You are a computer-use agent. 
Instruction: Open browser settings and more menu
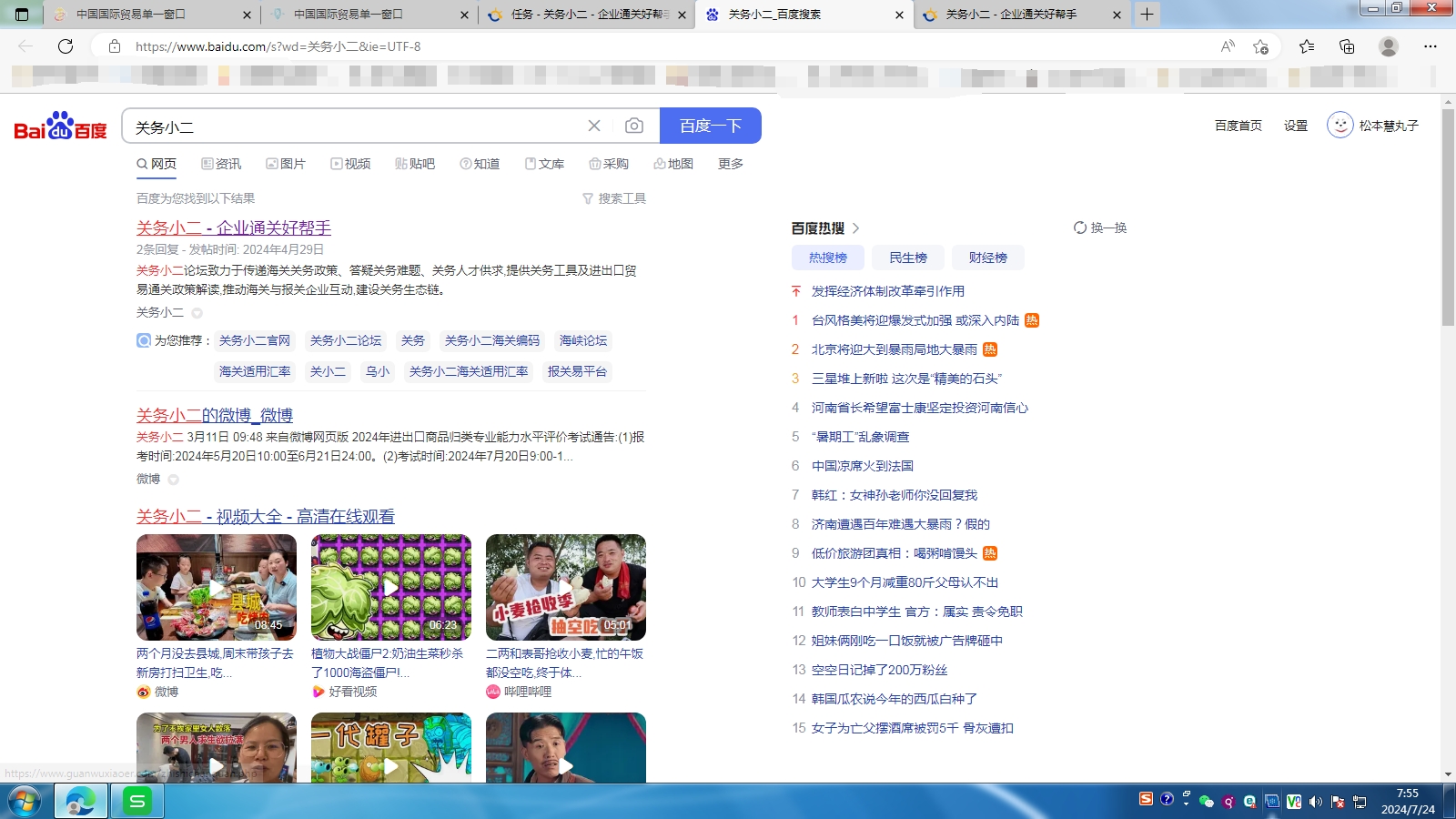(1431, 46)
